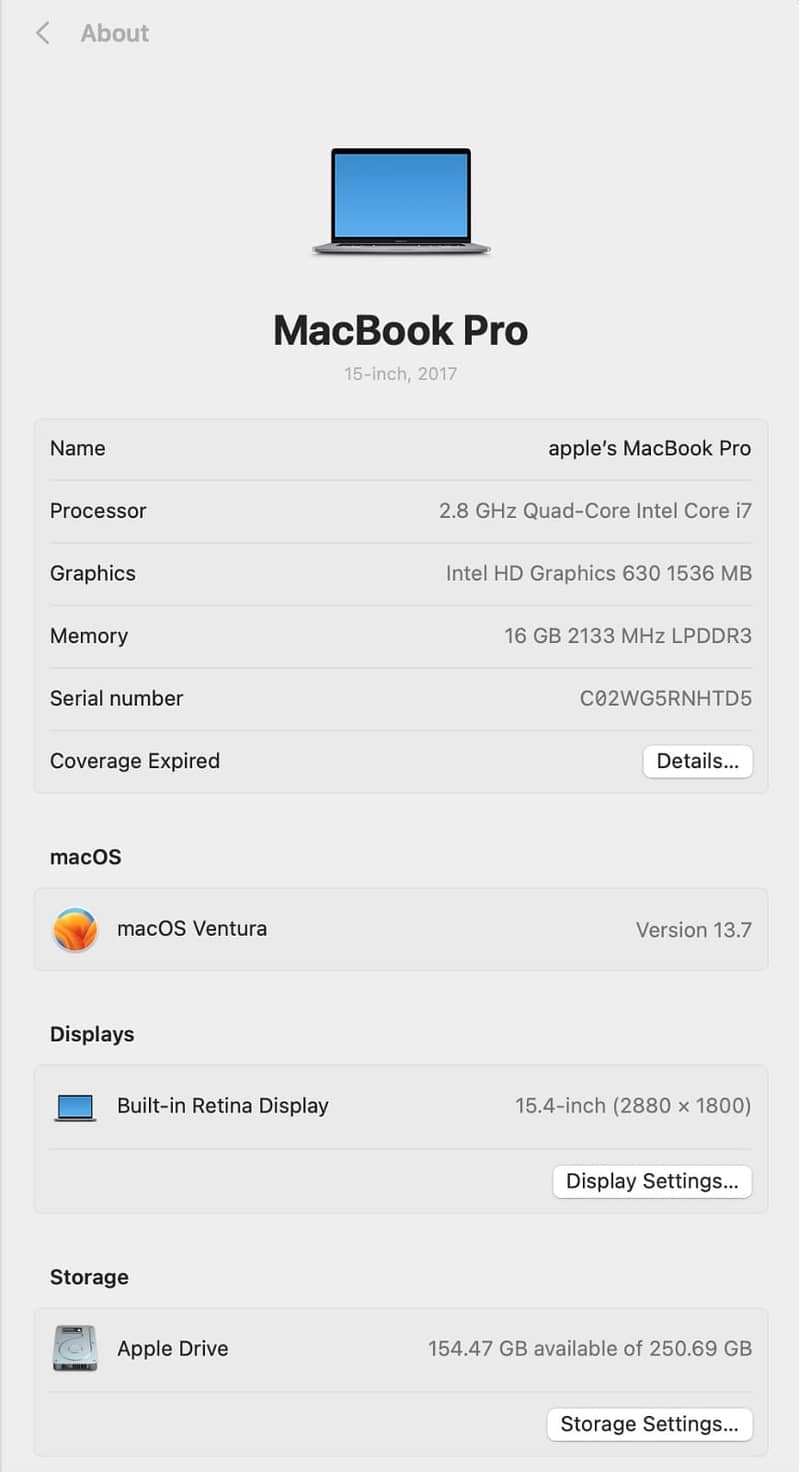The width and height of the screenshot is (799, 1472).
Task: Open Display Settings
Action: click(x=652, y=1181)
